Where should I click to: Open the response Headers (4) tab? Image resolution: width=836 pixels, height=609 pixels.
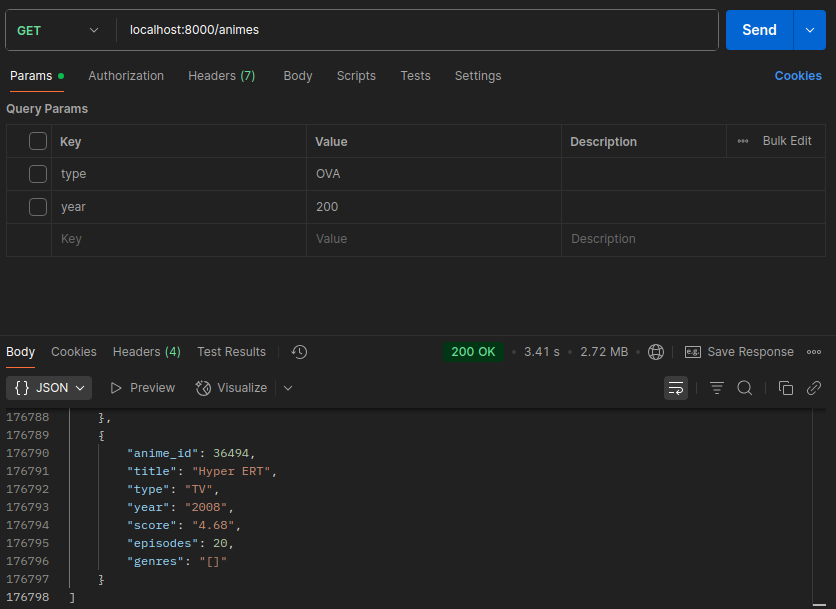147,352
